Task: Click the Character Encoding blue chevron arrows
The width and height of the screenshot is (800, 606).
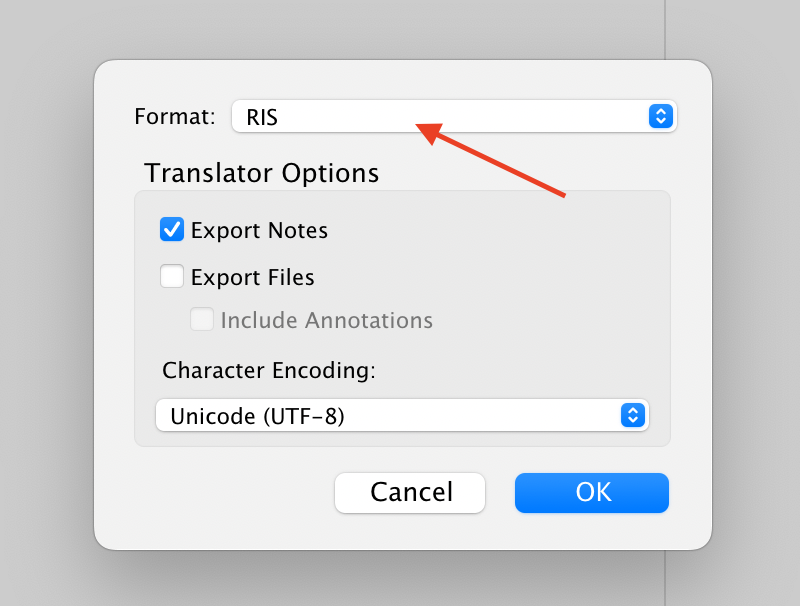Action: [x=632, y=415]
